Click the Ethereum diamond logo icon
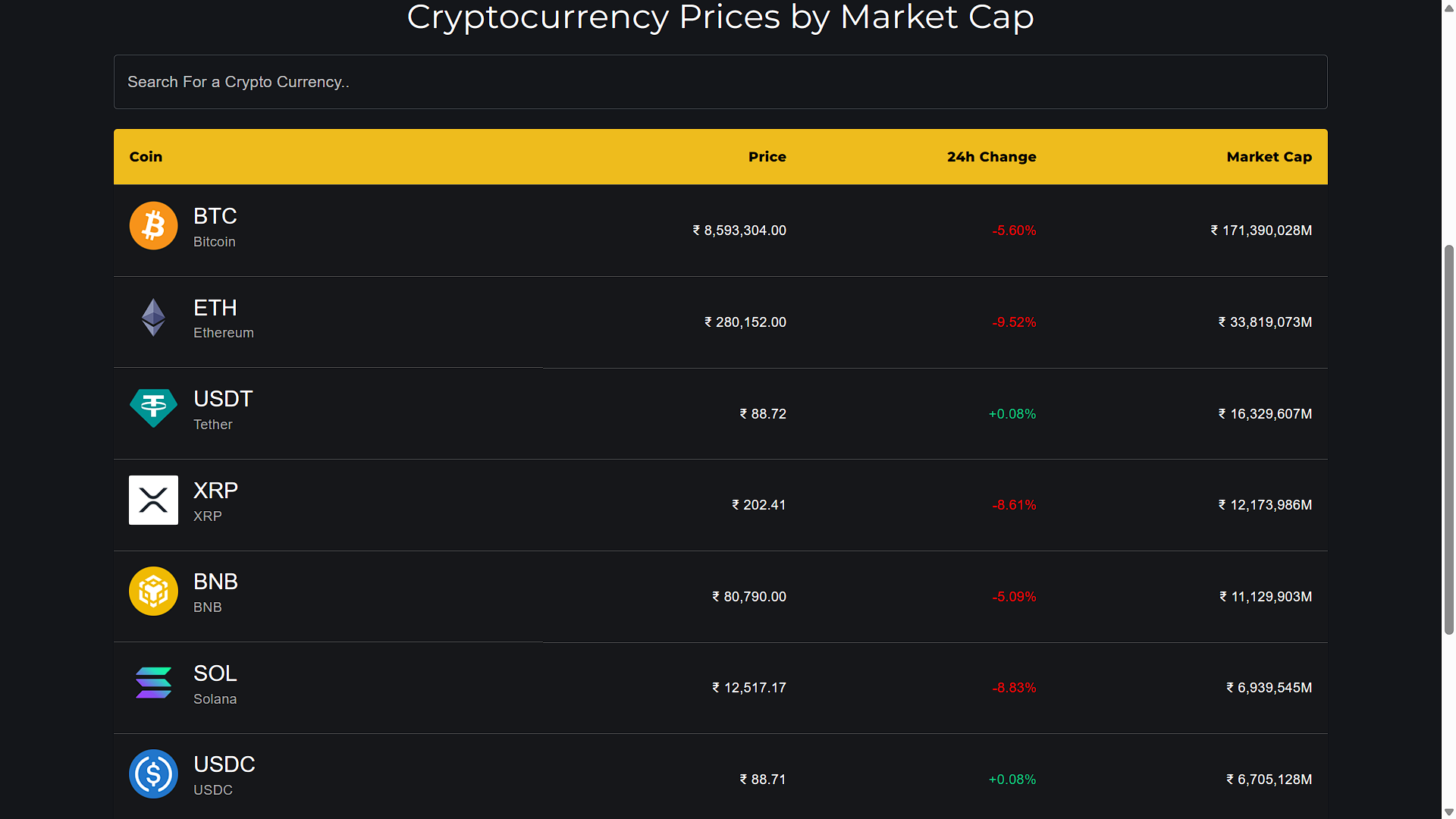Screen dimensions: 1456x819 tap(153, 317)
